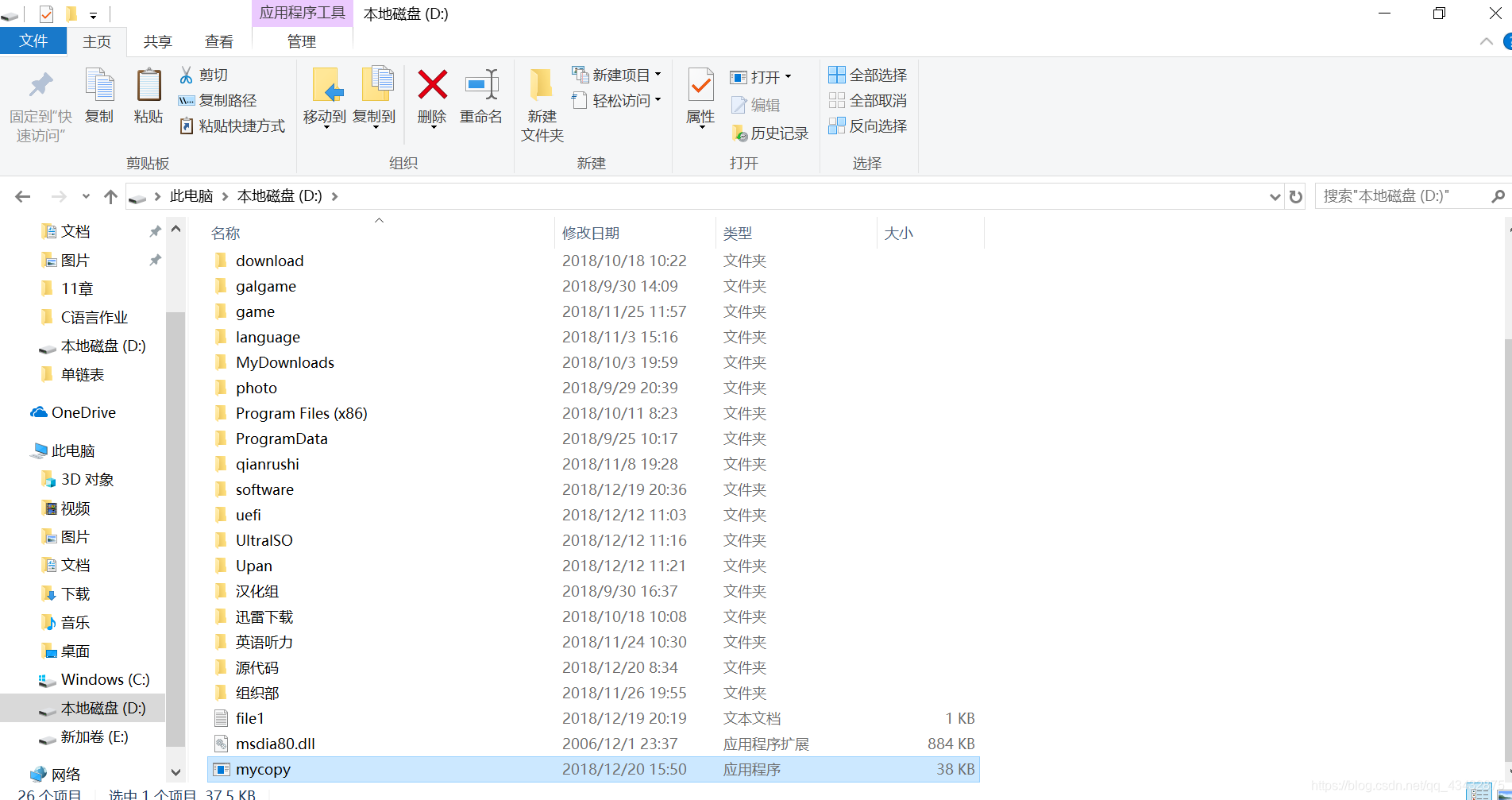This screenshot has width=1512, height=800.
Task: Open the Properties checkmark icon
Action: point(700,86)
